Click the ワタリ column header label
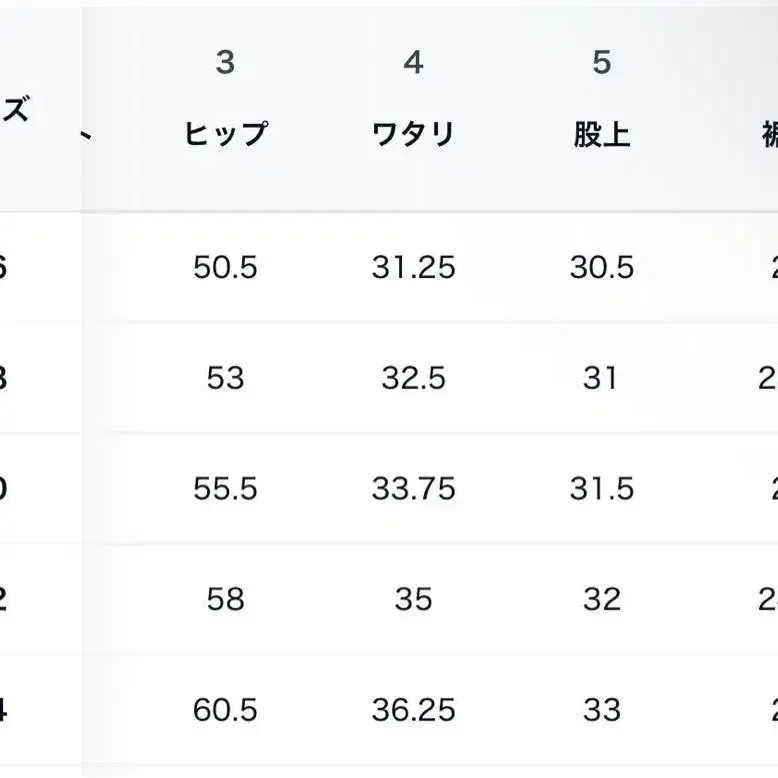This screenshot has height=778, width=778. tap(413, 134)
